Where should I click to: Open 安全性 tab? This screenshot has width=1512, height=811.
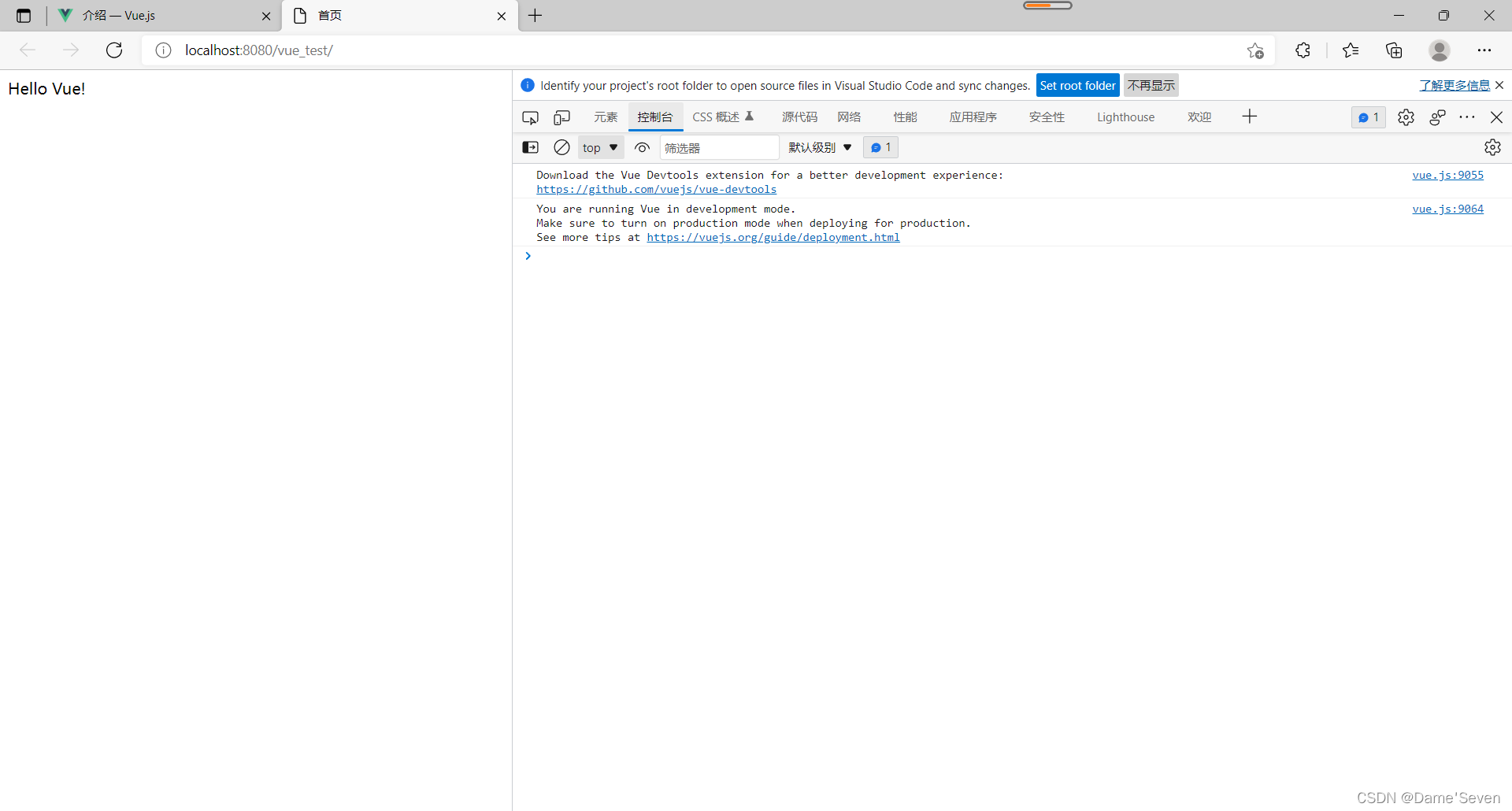1047,117
